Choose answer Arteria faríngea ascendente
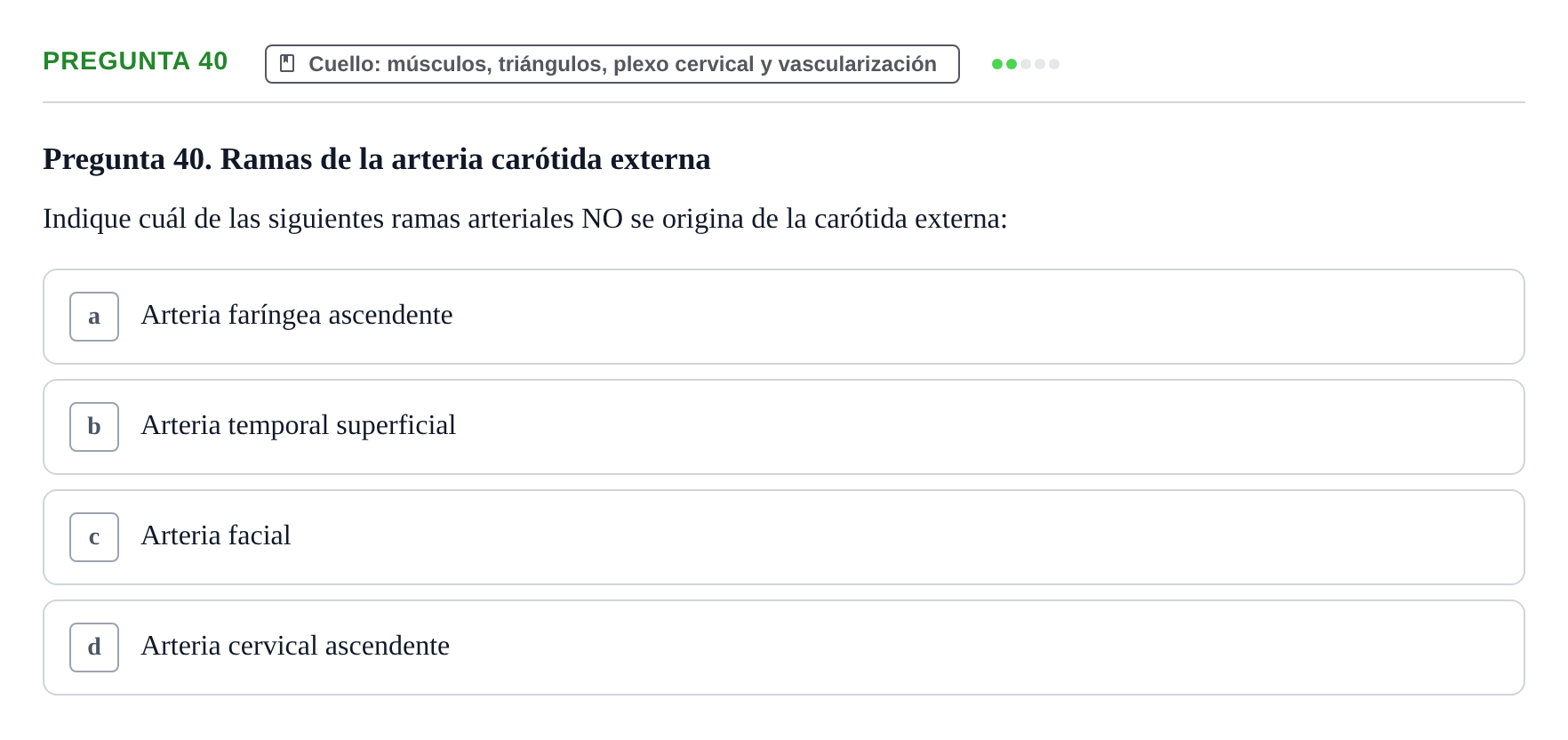 [x=297, y=315]
